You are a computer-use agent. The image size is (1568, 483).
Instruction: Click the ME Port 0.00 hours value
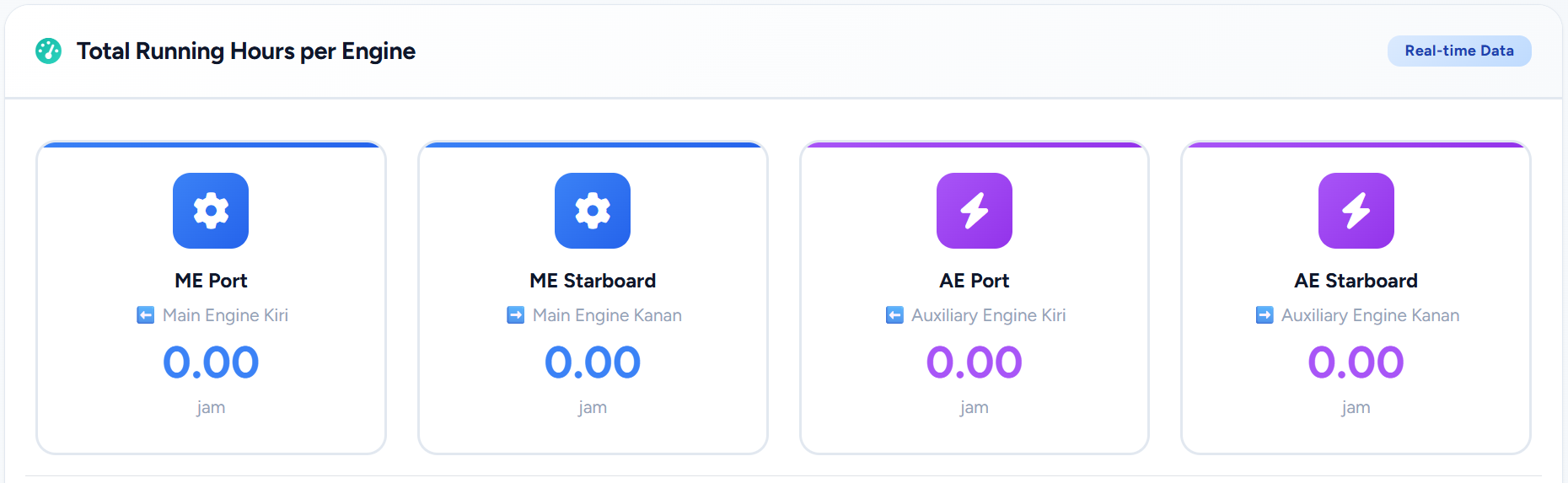[211, 362]
